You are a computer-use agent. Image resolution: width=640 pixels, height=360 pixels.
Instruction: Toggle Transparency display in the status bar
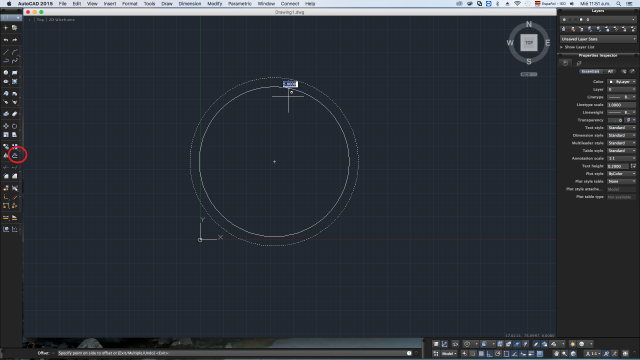pyautogui.click(x=539, y=353)
